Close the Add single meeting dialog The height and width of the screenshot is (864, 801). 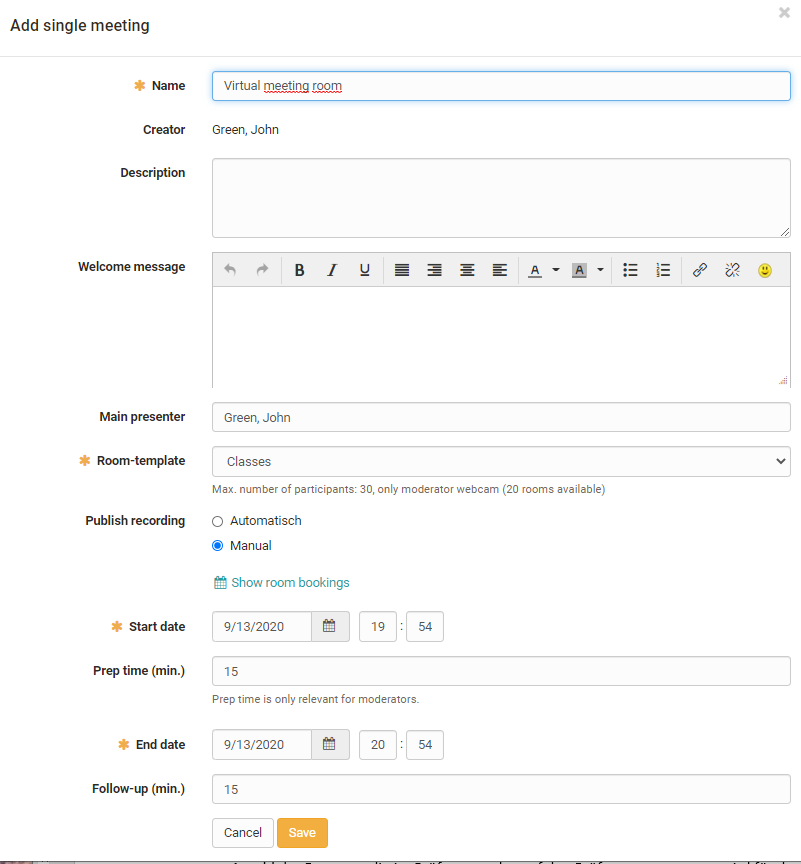[784, 13]
